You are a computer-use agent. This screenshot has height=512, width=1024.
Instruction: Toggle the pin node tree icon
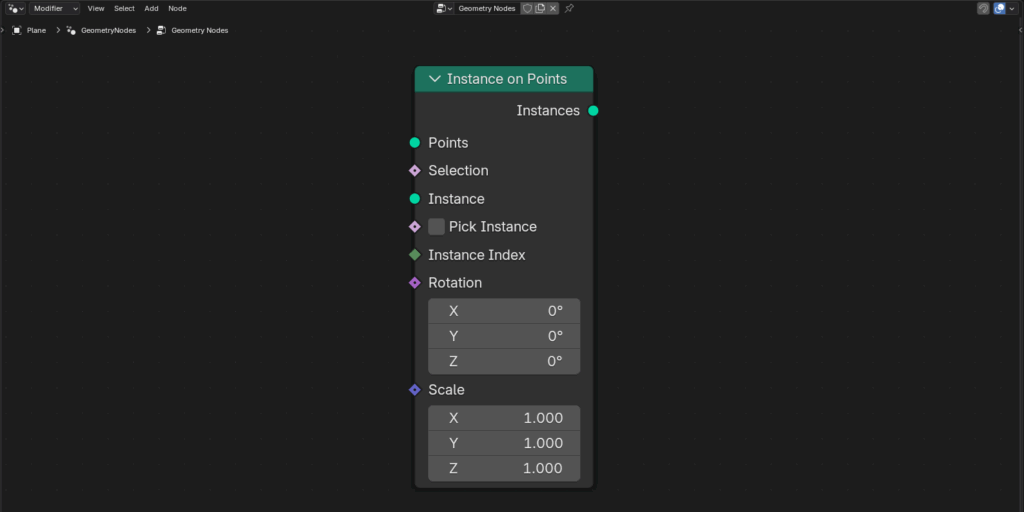click(x=569, y=8)
